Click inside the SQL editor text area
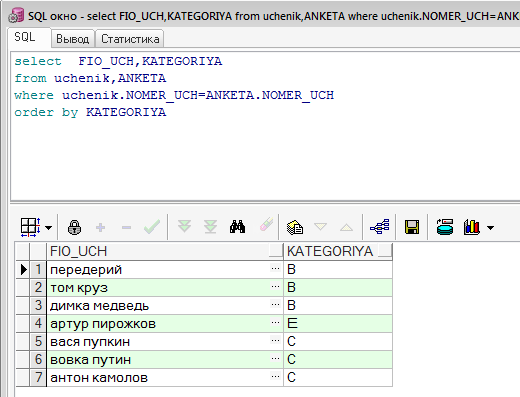 point(265,150)
